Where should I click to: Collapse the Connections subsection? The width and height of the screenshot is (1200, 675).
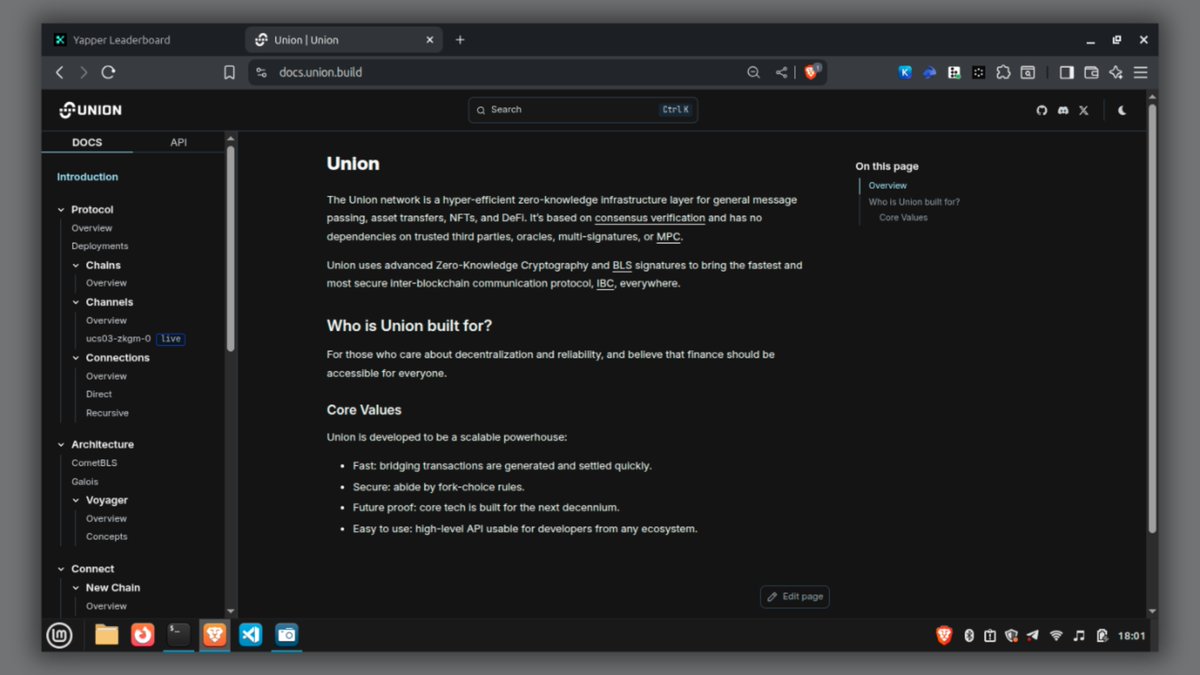pyautogui.click(x=110, y=358)
